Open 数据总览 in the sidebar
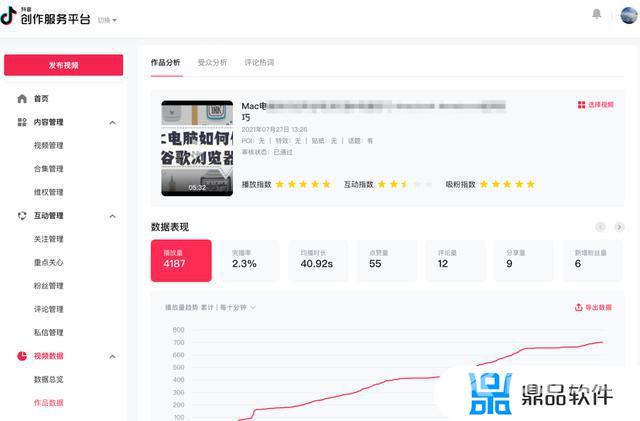Image resolution: width=640 pixels, height=421 pixels. [49, 379]
